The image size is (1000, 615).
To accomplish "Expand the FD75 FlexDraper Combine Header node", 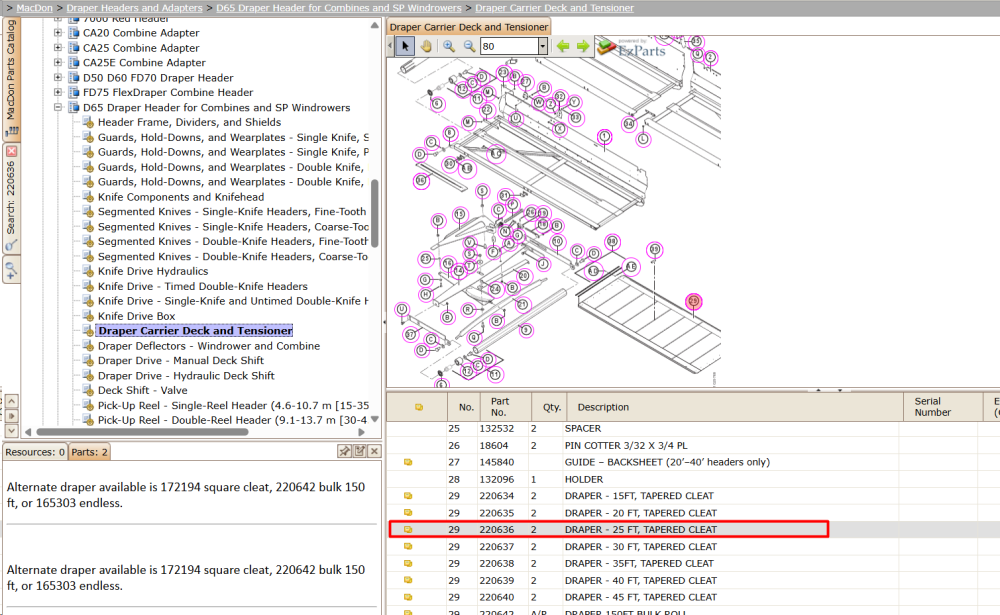I will click(x=58, y=93).
